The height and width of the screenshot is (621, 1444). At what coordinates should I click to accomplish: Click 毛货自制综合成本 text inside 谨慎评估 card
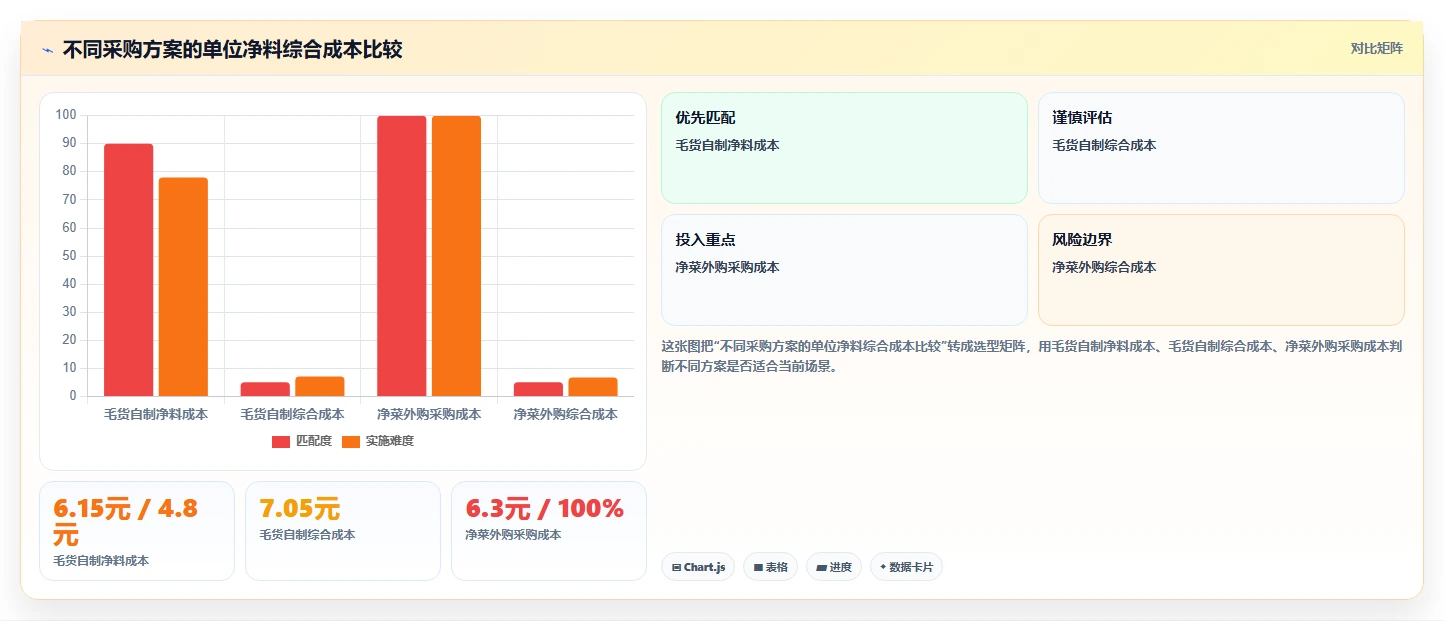(x=1104, y=146)
